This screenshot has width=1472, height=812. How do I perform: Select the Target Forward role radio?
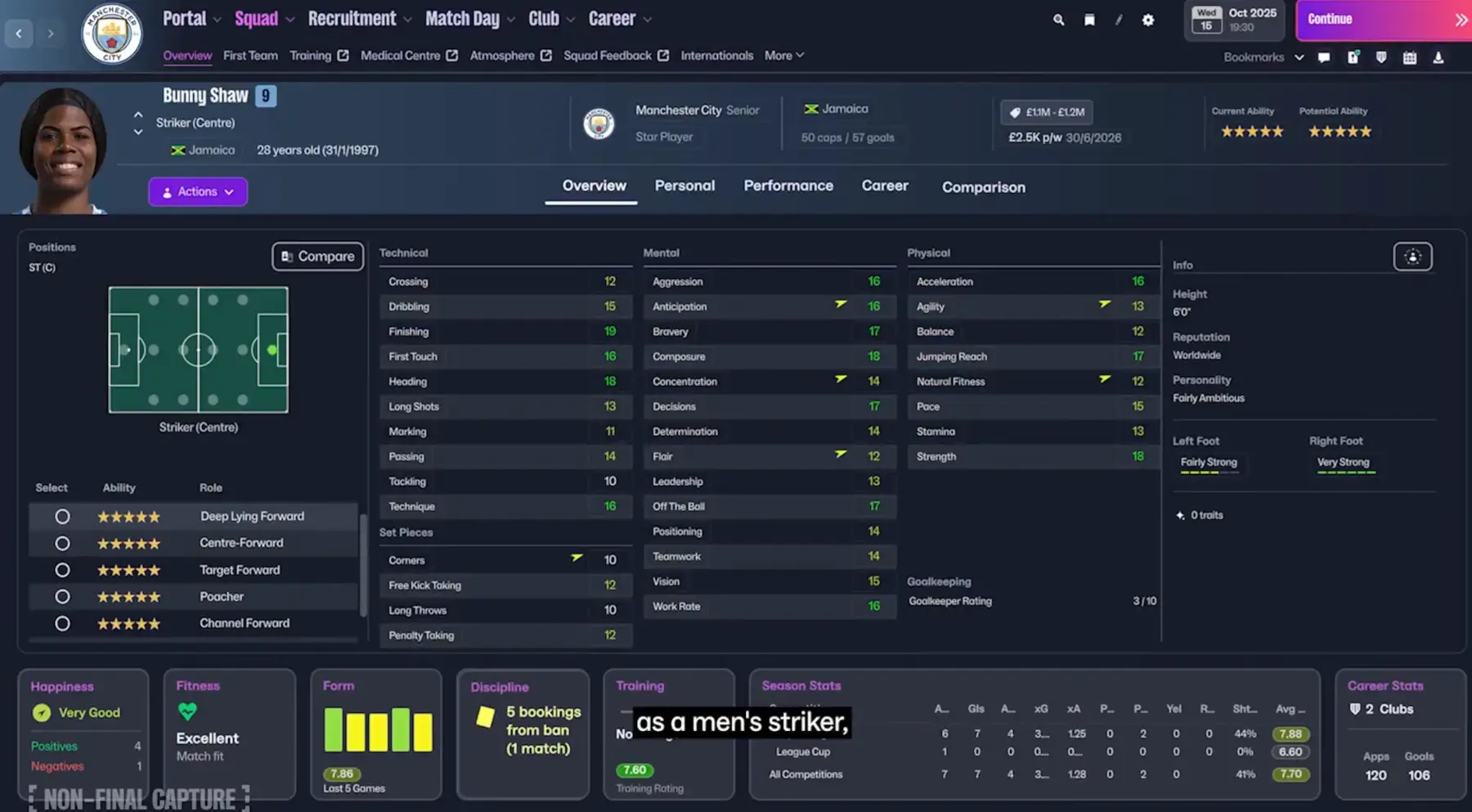(62, 570)
